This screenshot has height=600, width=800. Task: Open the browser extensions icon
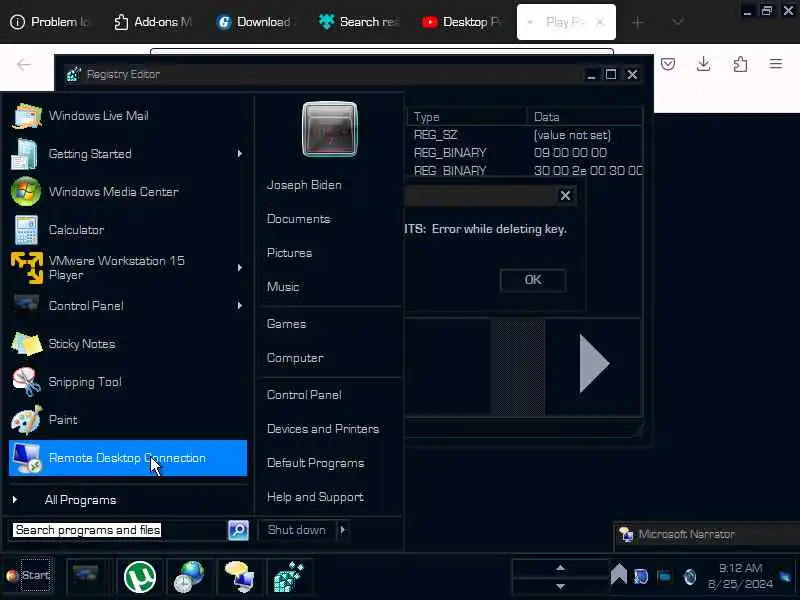point(740,64)
